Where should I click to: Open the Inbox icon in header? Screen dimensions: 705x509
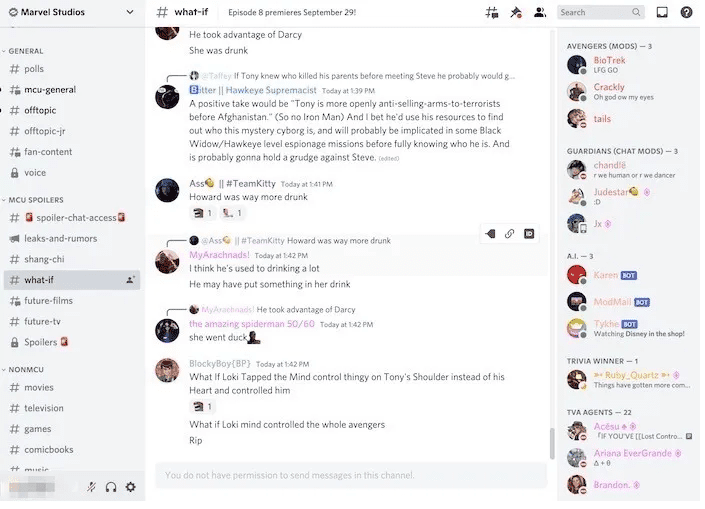tap(662, 13)
